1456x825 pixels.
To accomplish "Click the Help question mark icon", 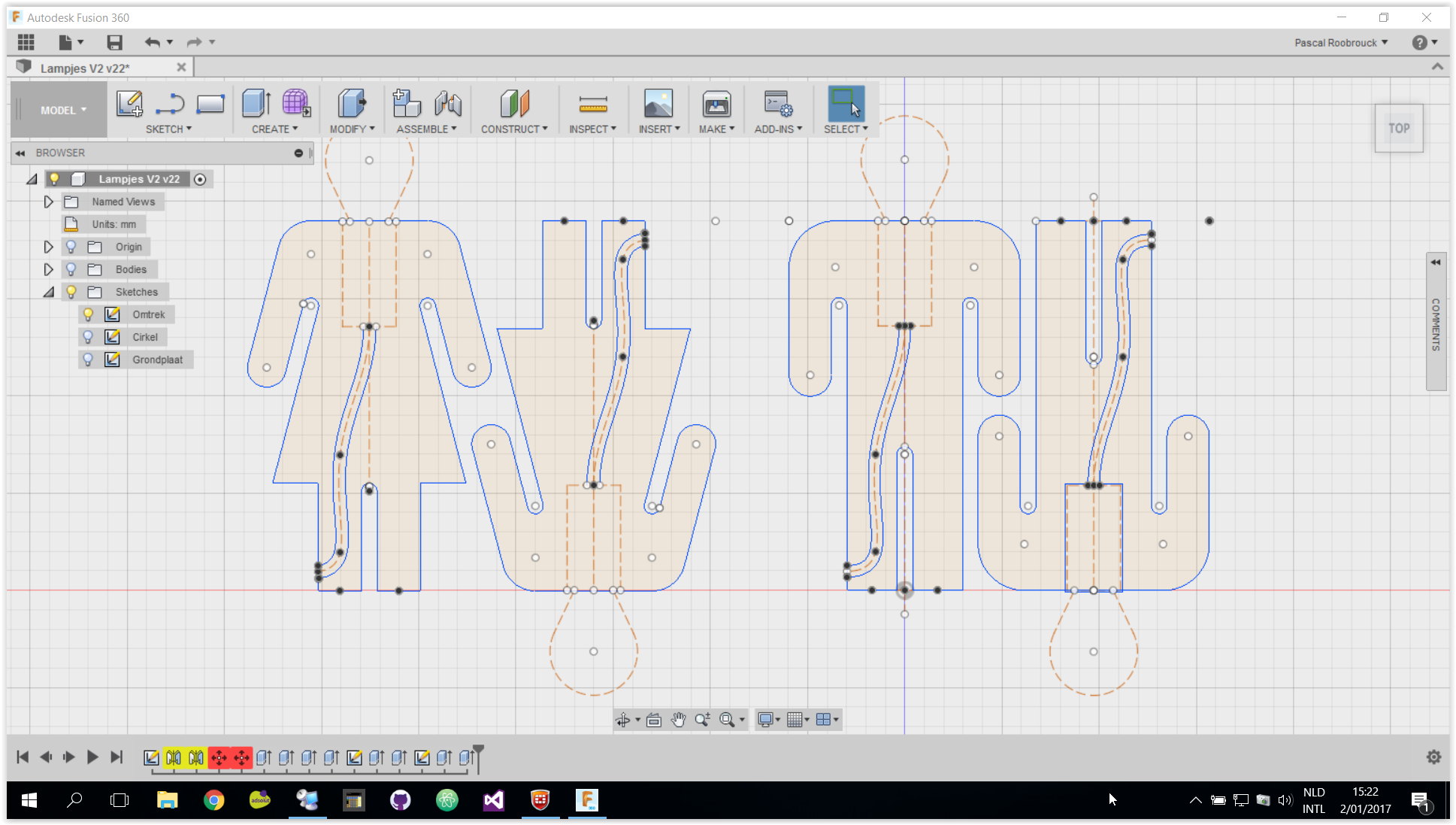I will pyautogui.click(x=1419, y=43).
